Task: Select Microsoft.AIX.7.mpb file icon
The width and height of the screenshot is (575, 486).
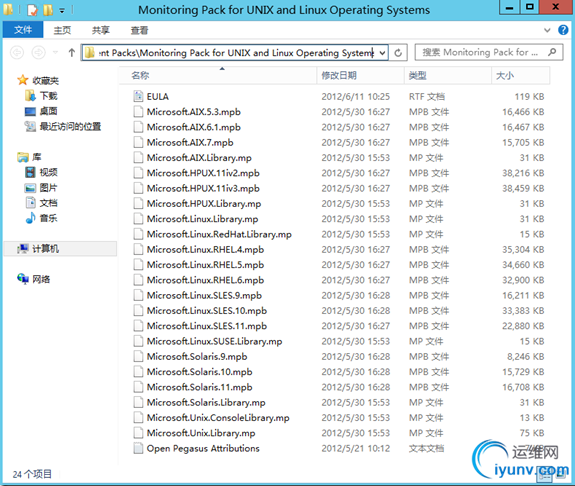Action: pyautogui.click(x=138, y=142)
